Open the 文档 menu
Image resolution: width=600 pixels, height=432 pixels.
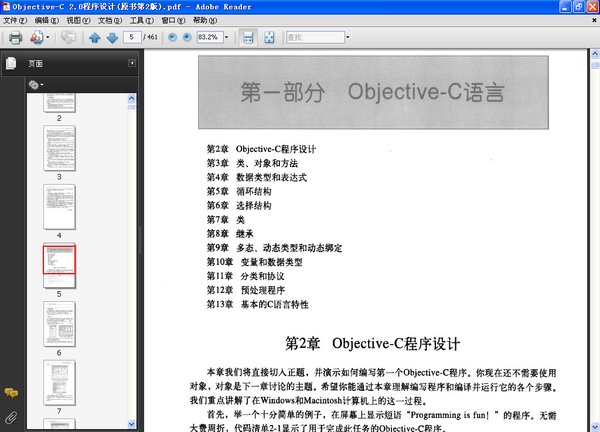point(110,20)
